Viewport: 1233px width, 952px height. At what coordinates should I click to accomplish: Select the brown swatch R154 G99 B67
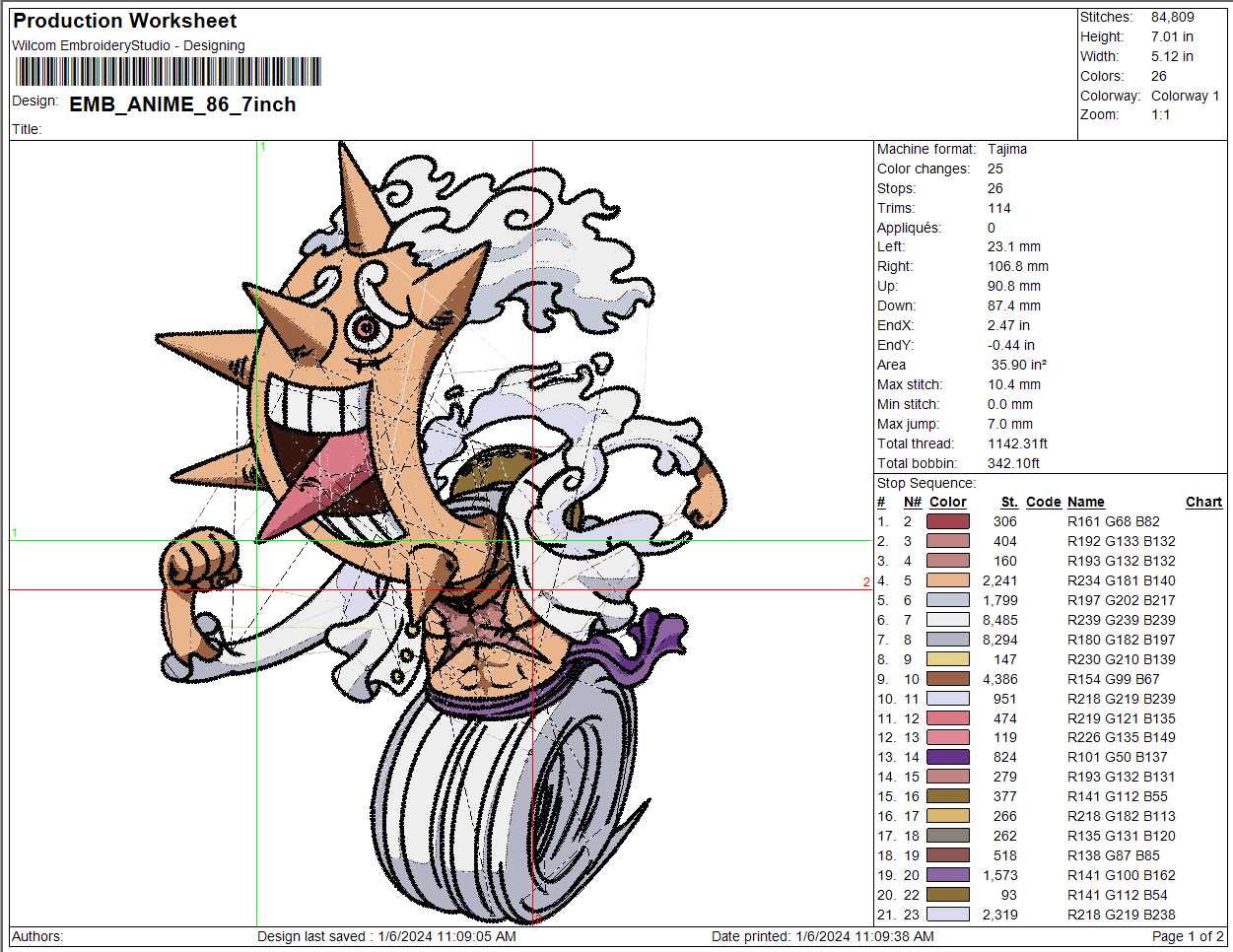point(947,679)
